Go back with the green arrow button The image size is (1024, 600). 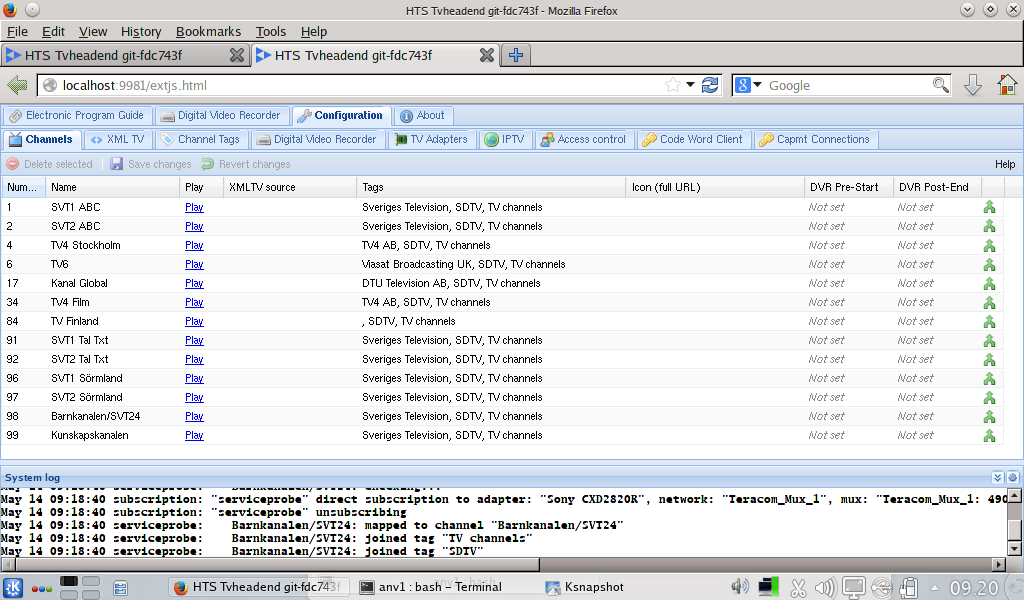(17, 85)
